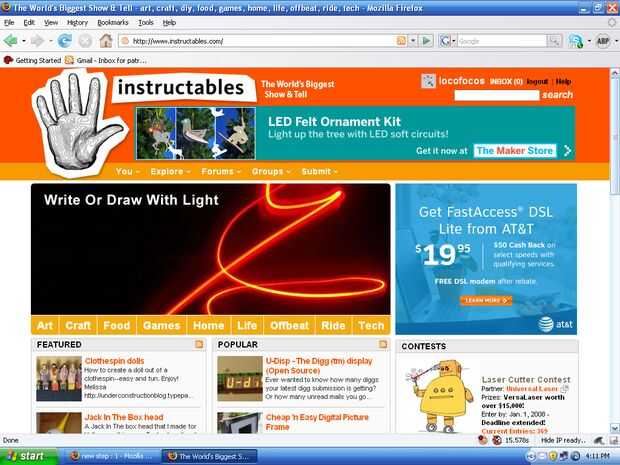Click The Maker Store banner button

point(515,151)
